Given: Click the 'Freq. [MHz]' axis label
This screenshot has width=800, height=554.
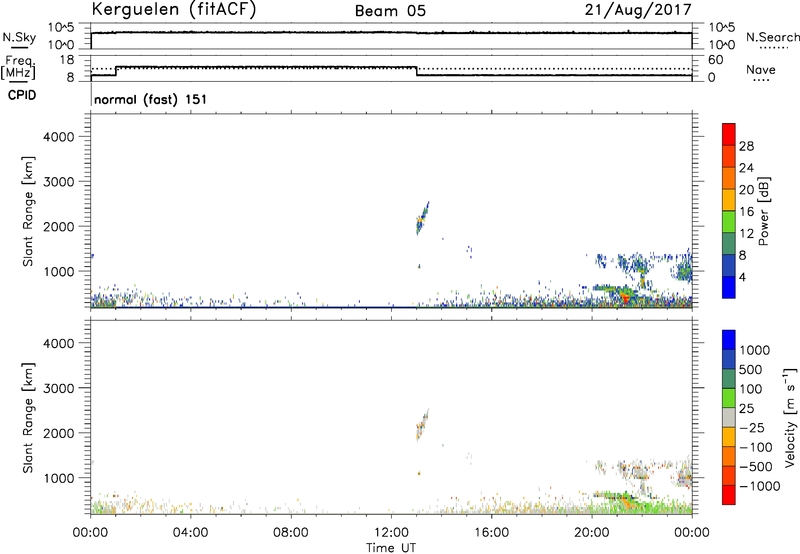Looking at the screenshot, I should coord(19,67).
